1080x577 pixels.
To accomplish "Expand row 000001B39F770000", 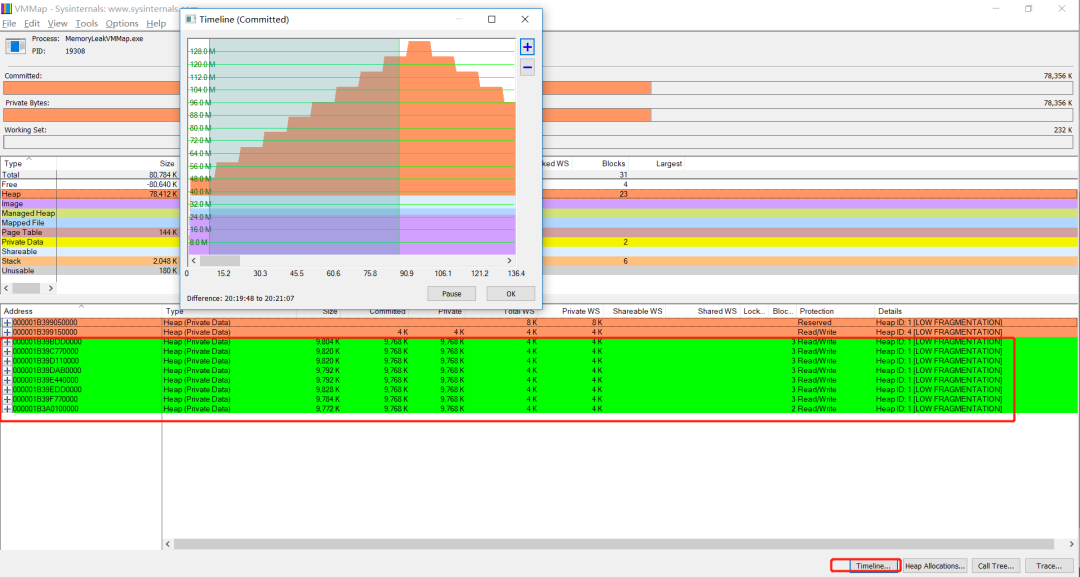I will pos(8,399).
